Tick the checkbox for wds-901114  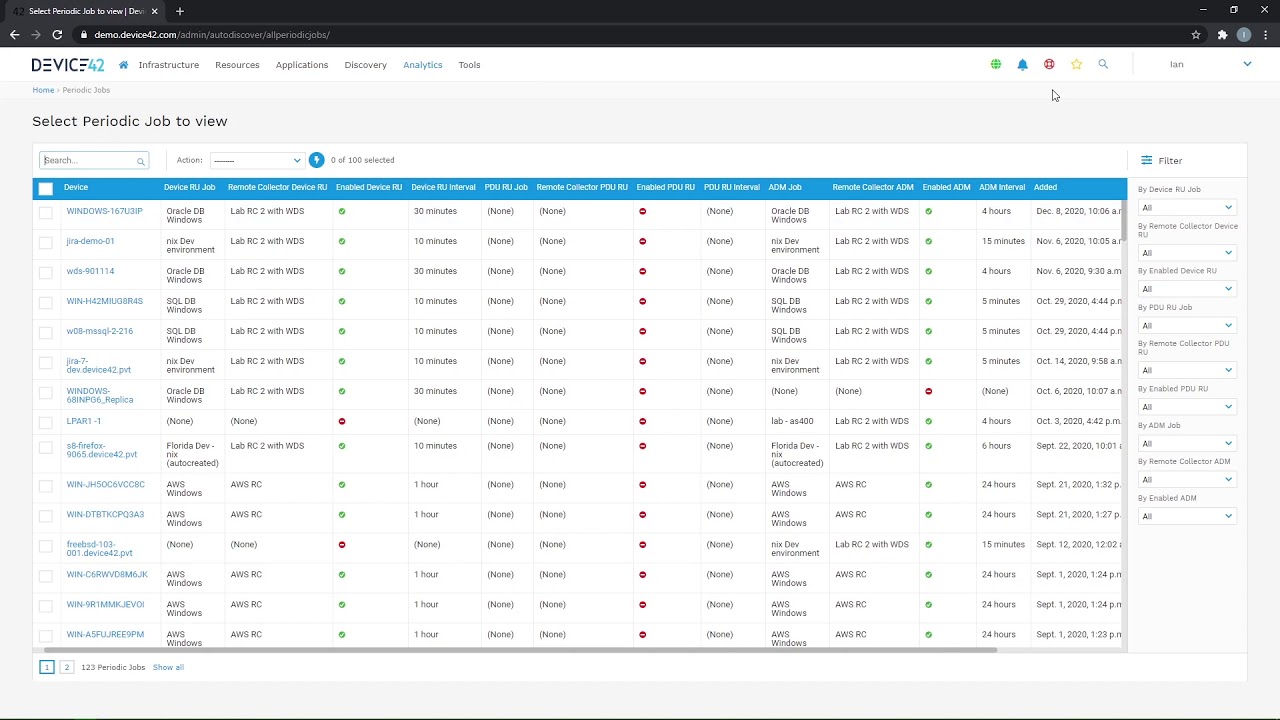(x=46, y=272)
